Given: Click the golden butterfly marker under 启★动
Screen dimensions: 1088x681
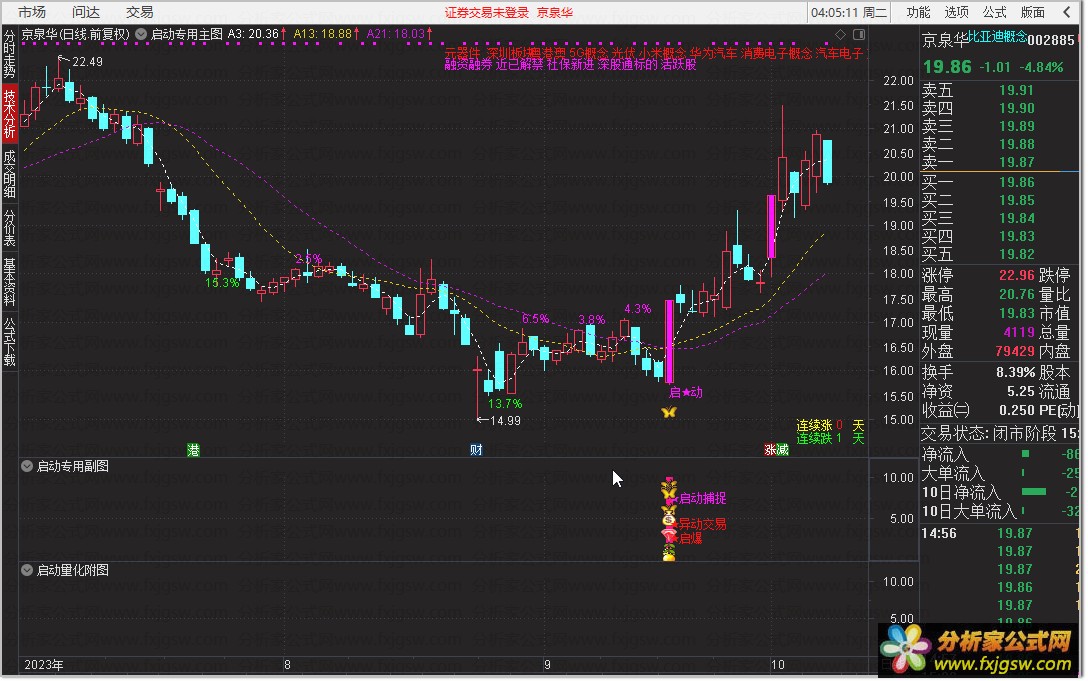Looking at the screenshot, I should [668, 412].
